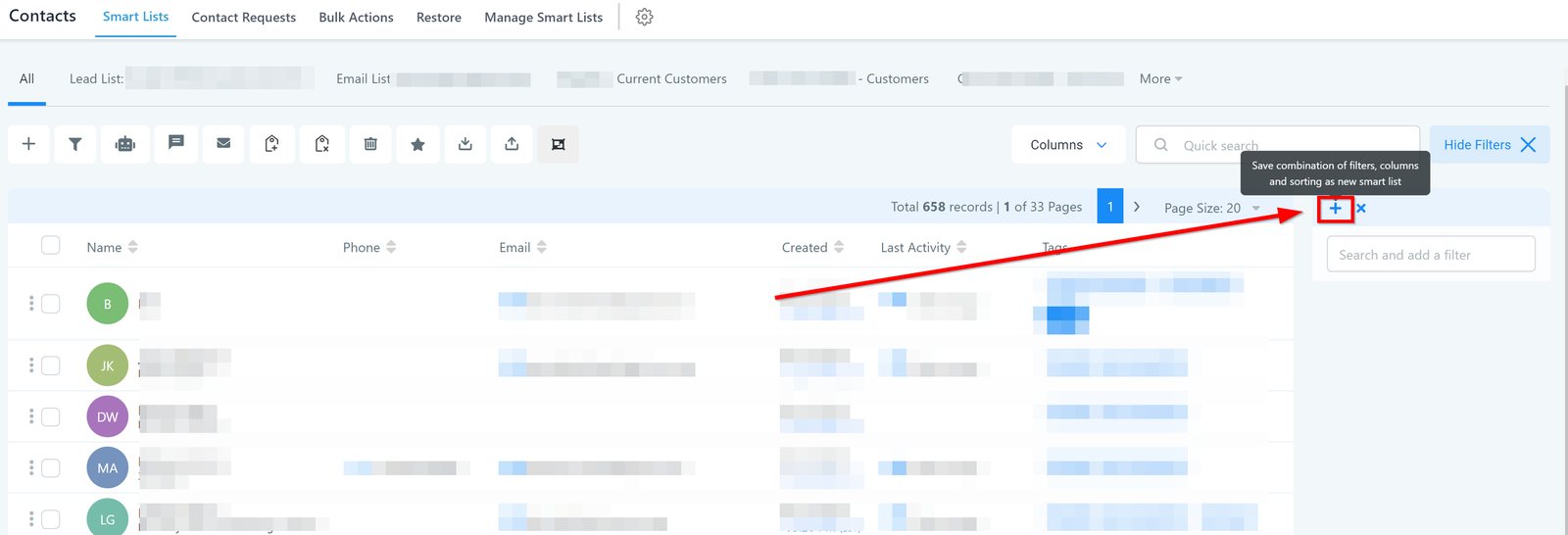Click the Remove Tag icon
1568x535 pixels.
321,144
